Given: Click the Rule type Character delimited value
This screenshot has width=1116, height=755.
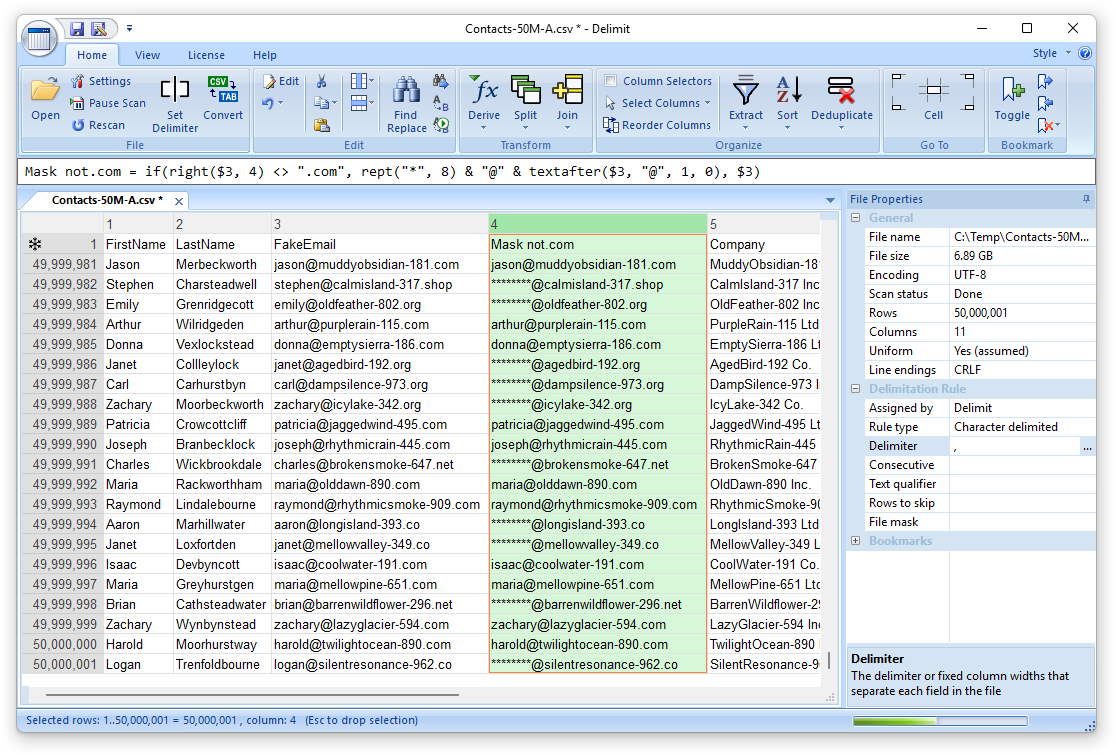Looking at the screenshot, I should [1022, 428].
